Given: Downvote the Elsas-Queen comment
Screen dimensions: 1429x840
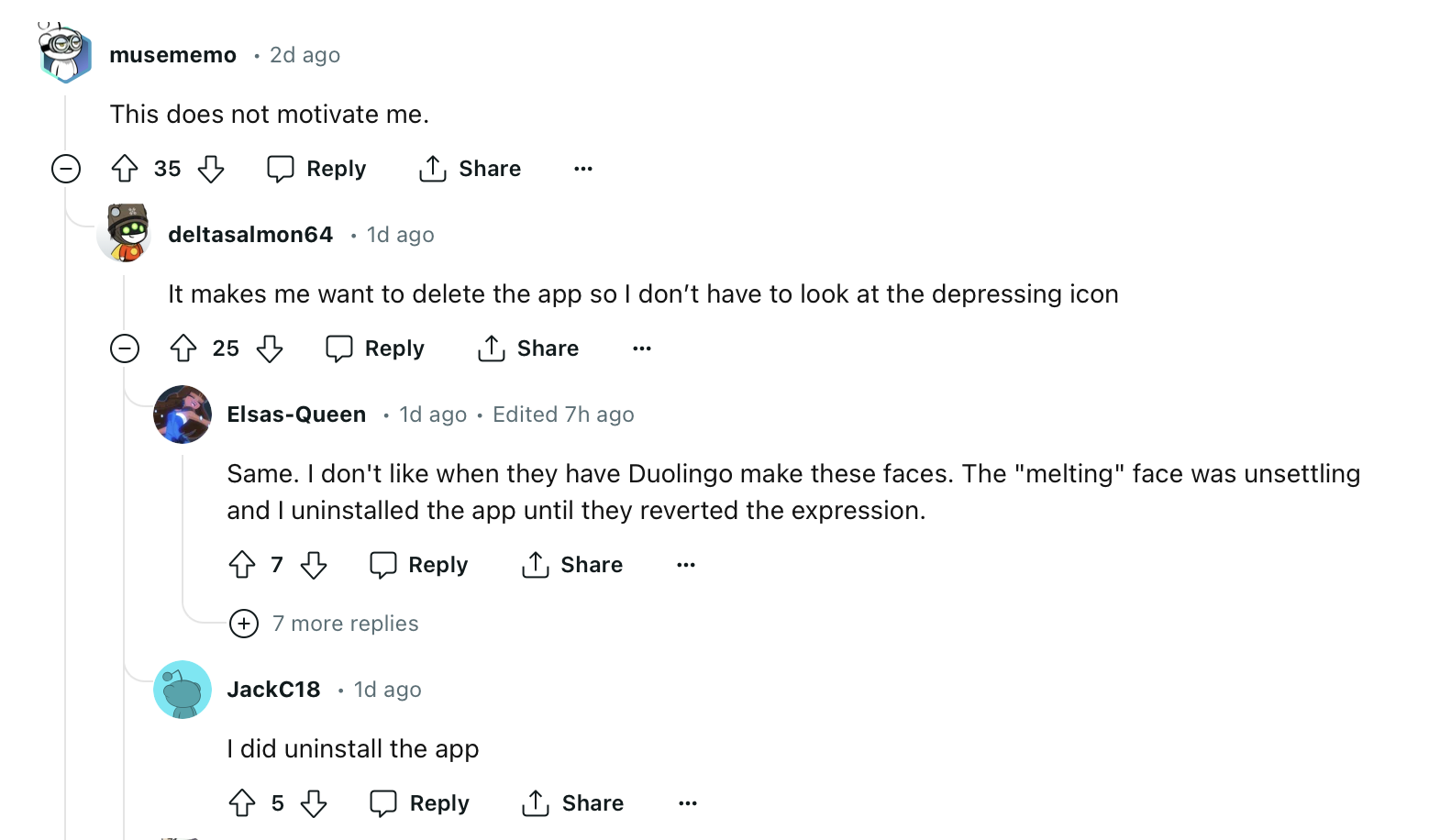Looking at the screenshot, I should coord(314,565).
